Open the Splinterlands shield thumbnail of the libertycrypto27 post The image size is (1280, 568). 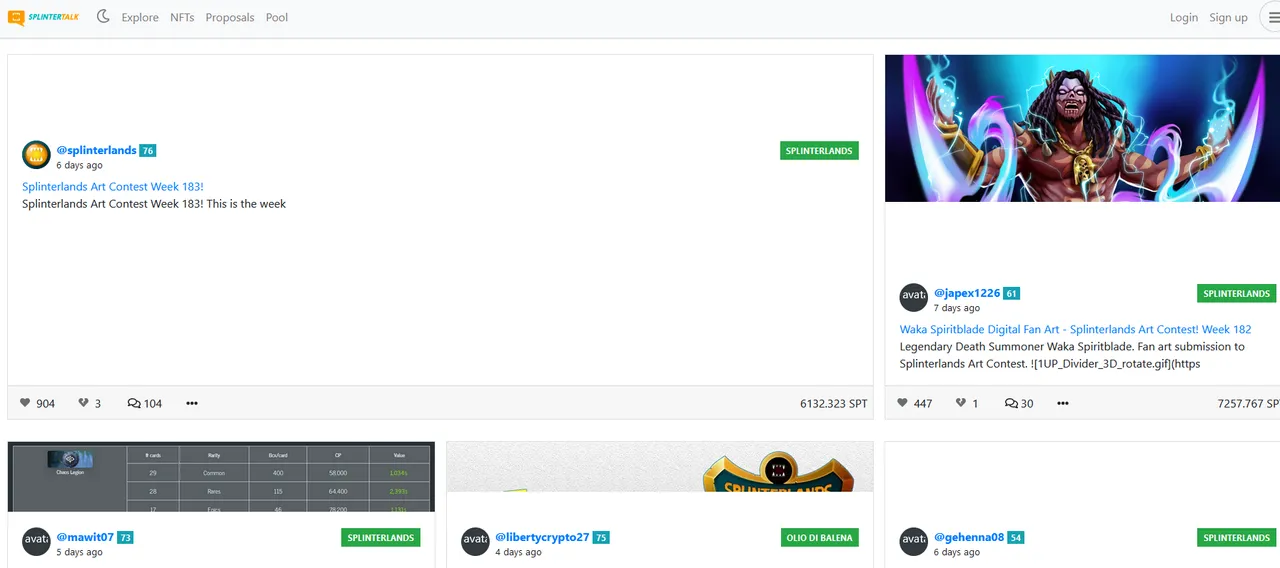[660, 467]
